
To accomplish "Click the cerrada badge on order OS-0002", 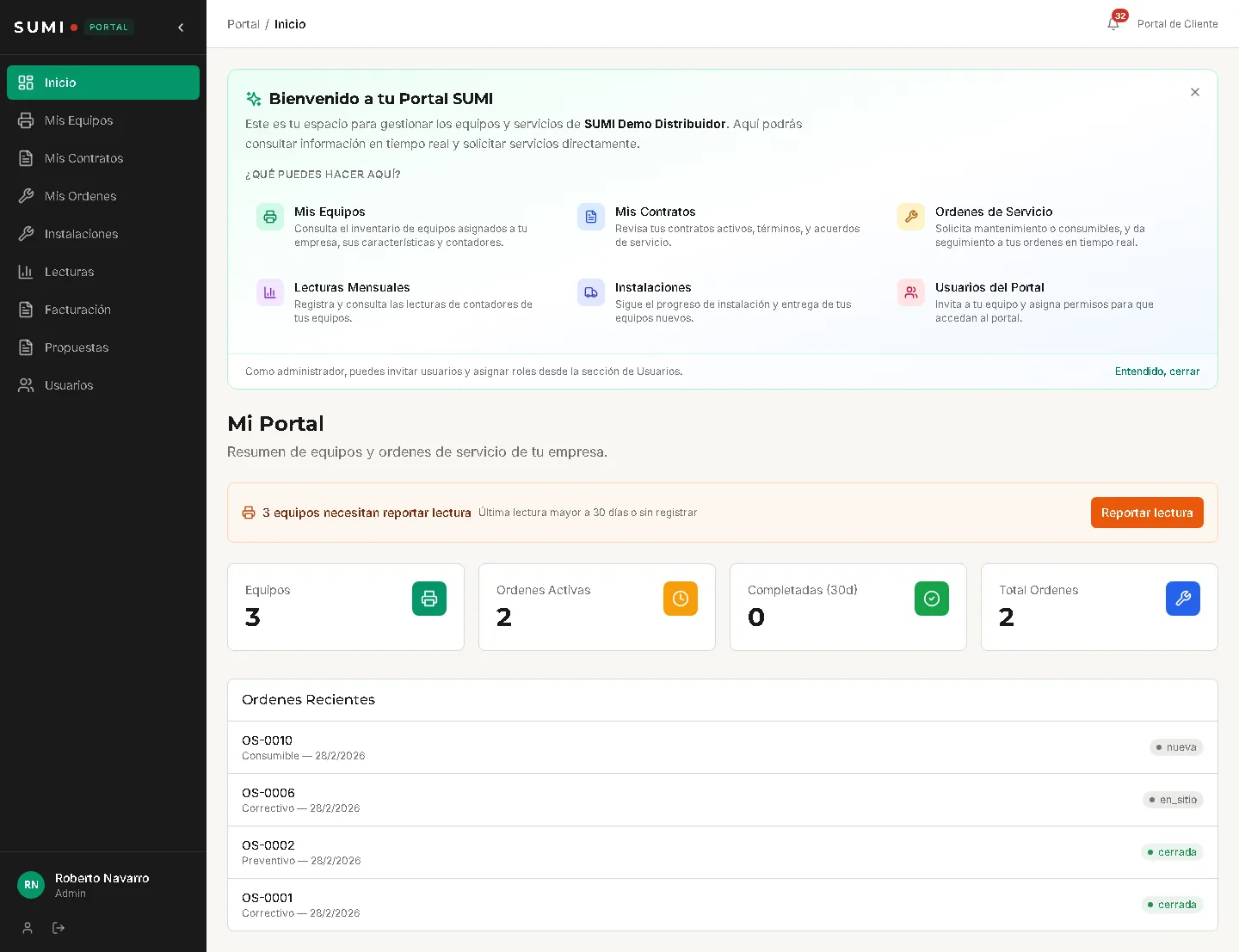I will (x=1172, y=852).
